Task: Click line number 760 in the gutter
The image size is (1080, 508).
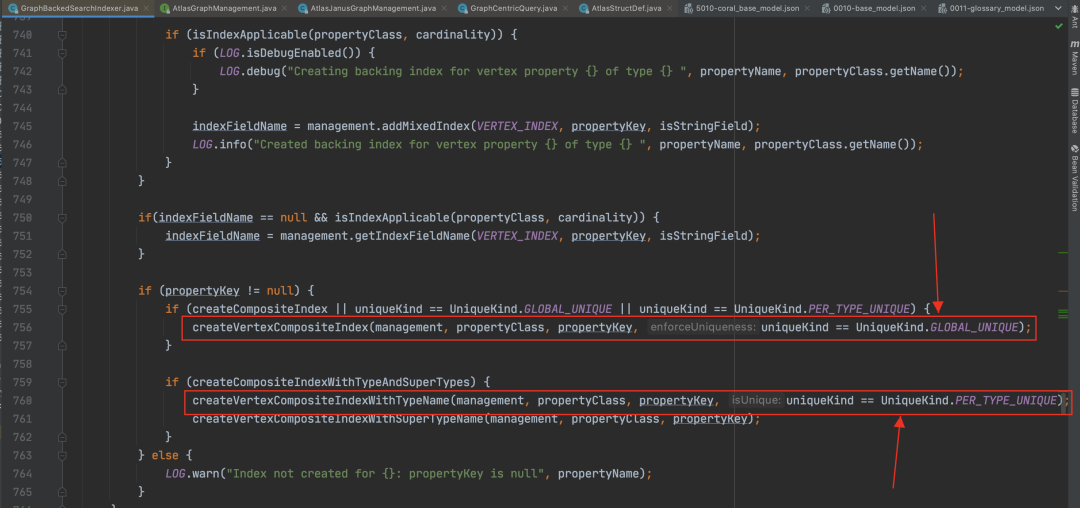Action: [23, 400]
